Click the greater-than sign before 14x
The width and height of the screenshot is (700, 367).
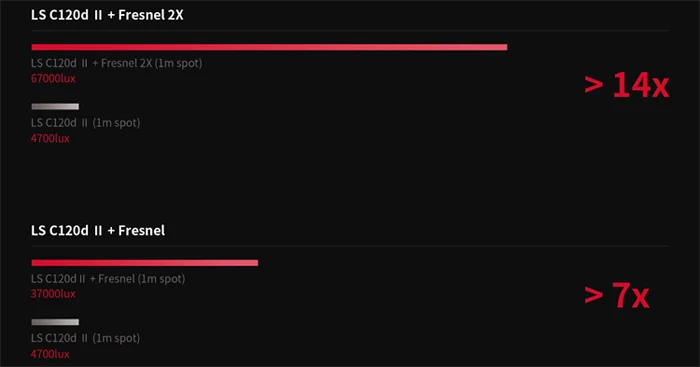tap(594, 85)
